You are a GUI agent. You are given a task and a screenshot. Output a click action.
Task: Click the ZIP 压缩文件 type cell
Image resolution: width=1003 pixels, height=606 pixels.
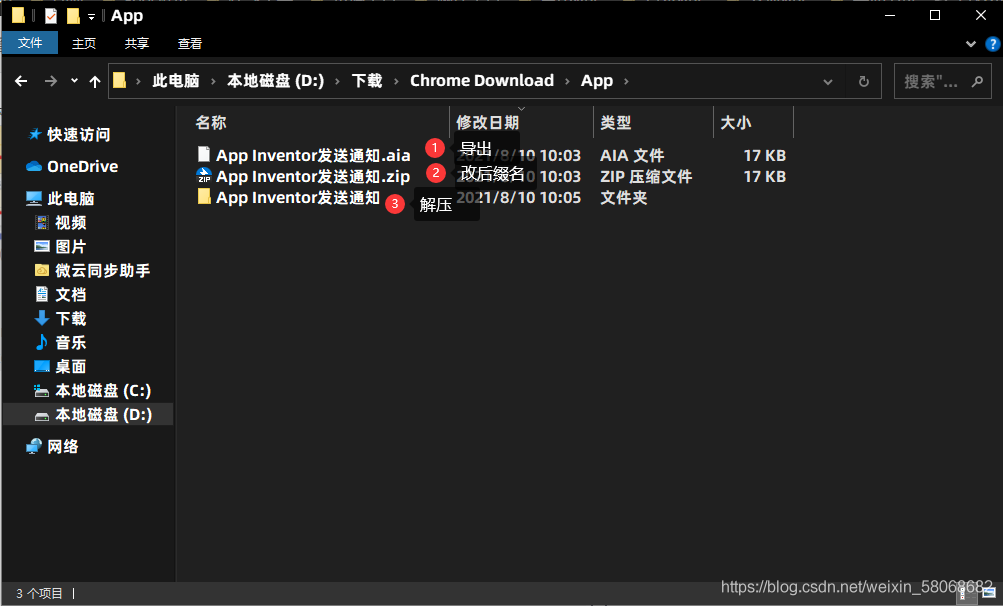coord(645,177)
